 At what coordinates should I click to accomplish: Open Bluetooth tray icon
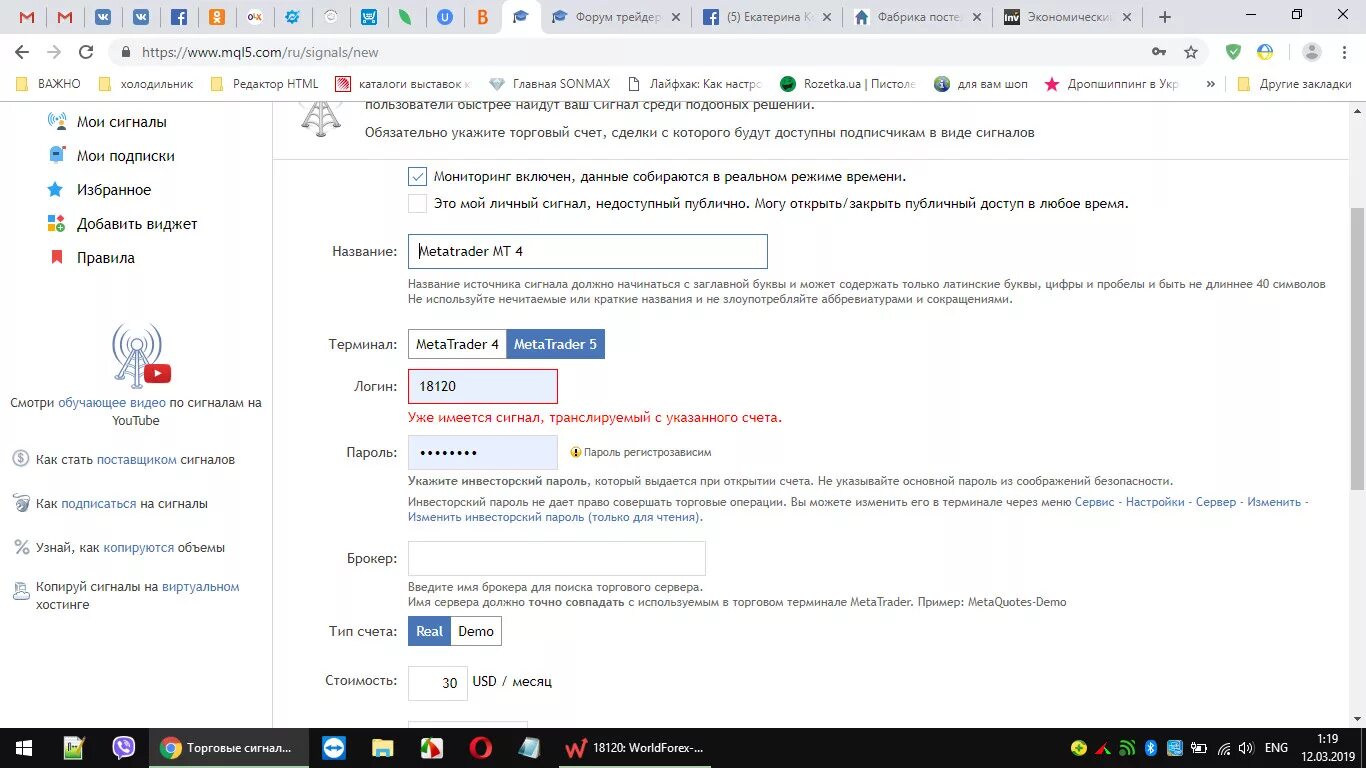[x=1150, y=748]
